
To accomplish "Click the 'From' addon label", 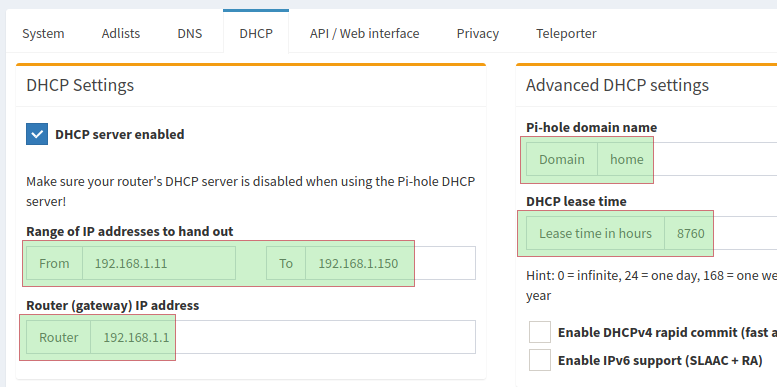I will click(x=55, y=263).
